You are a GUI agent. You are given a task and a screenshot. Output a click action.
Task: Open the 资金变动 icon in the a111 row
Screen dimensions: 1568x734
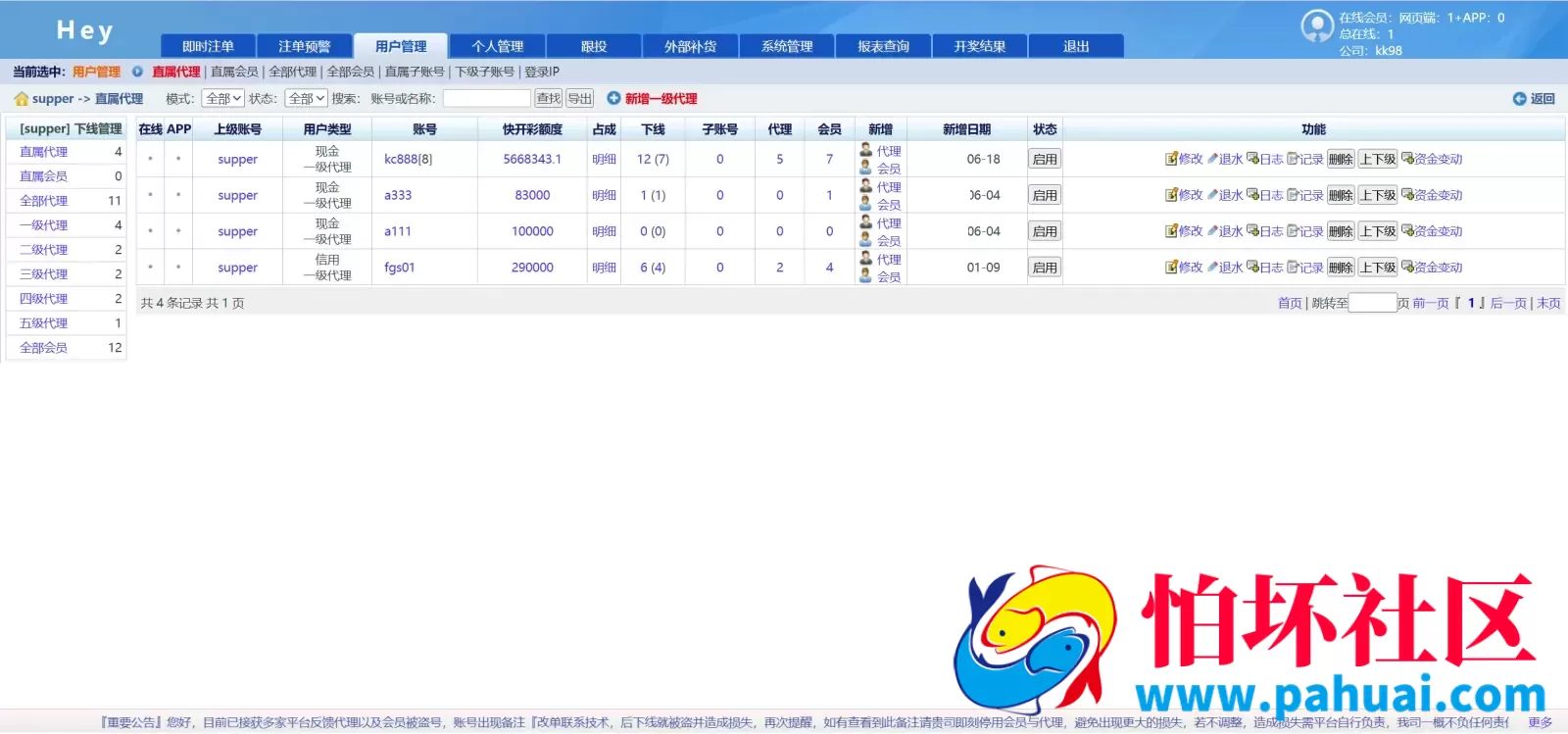click(1407, 231)
